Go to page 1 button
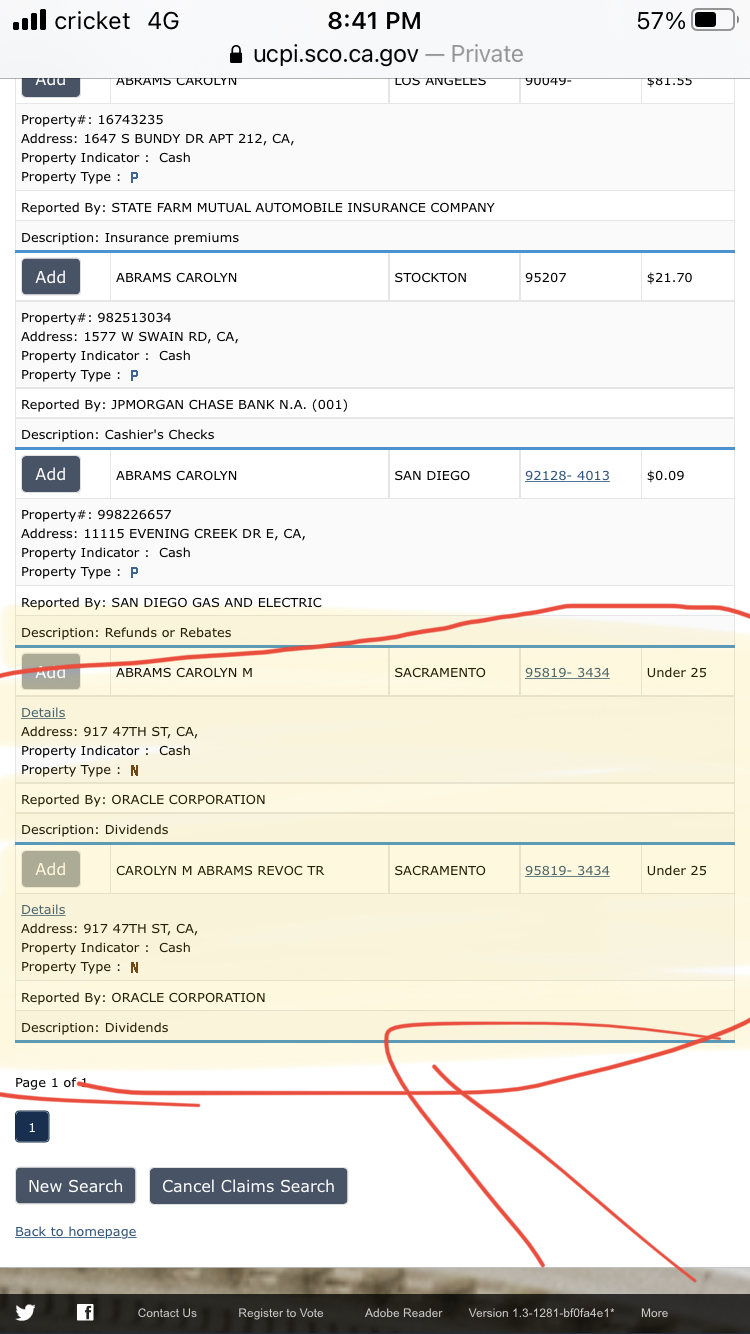Screen dimensions: 750x1334 [32, 1127]
